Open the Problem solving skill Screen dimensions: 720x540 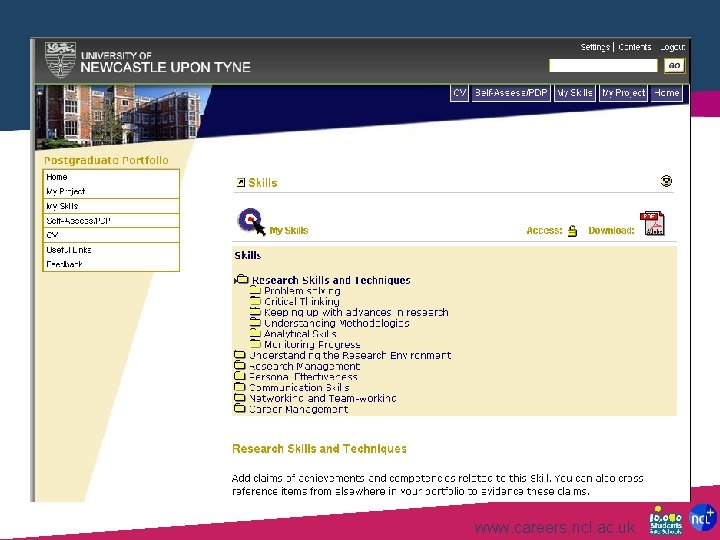point(302,291)
